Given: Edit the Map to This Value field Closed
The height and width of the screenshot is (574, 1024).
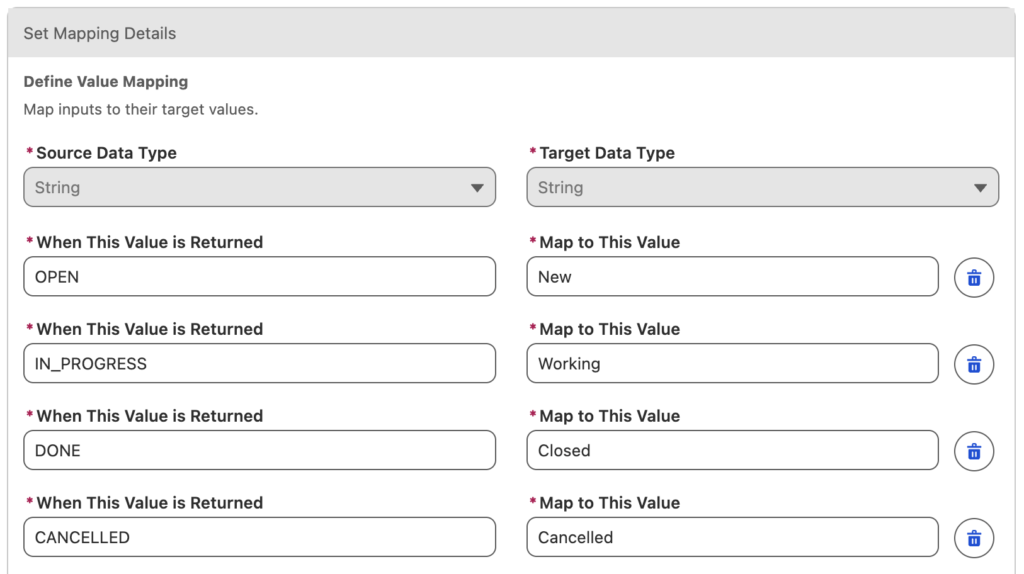Looking at the screenshot, I should (733, 450).
